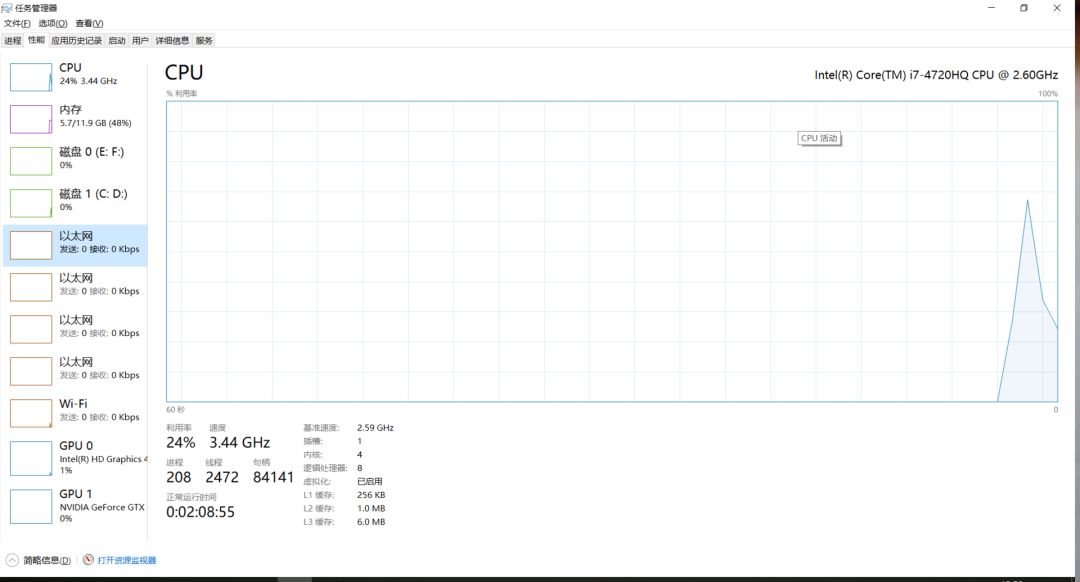1080x582 pixels.
Task: Select the GPU 1 graph thumbnail
Action: pos(31,506)
